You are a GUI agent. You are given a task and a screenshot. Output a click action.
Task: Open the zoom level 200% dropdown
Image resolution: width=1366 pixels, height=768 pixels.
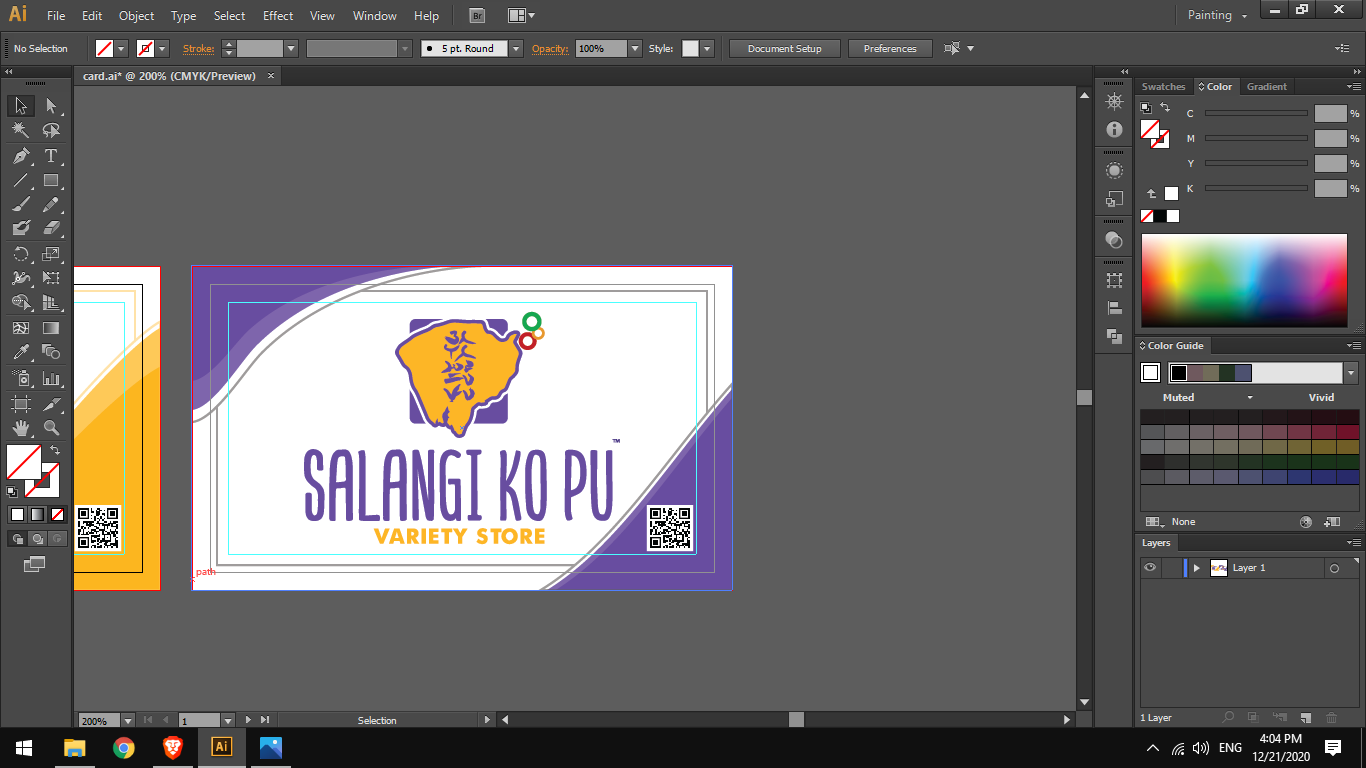pos(128,720)
